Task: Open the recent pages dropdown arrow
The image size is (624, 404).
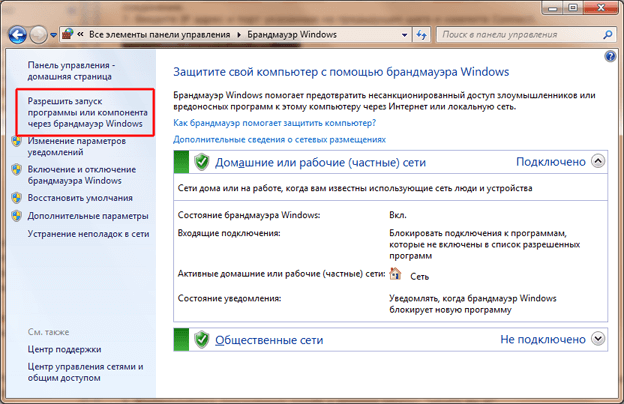Action: click(x=53, y=35)
